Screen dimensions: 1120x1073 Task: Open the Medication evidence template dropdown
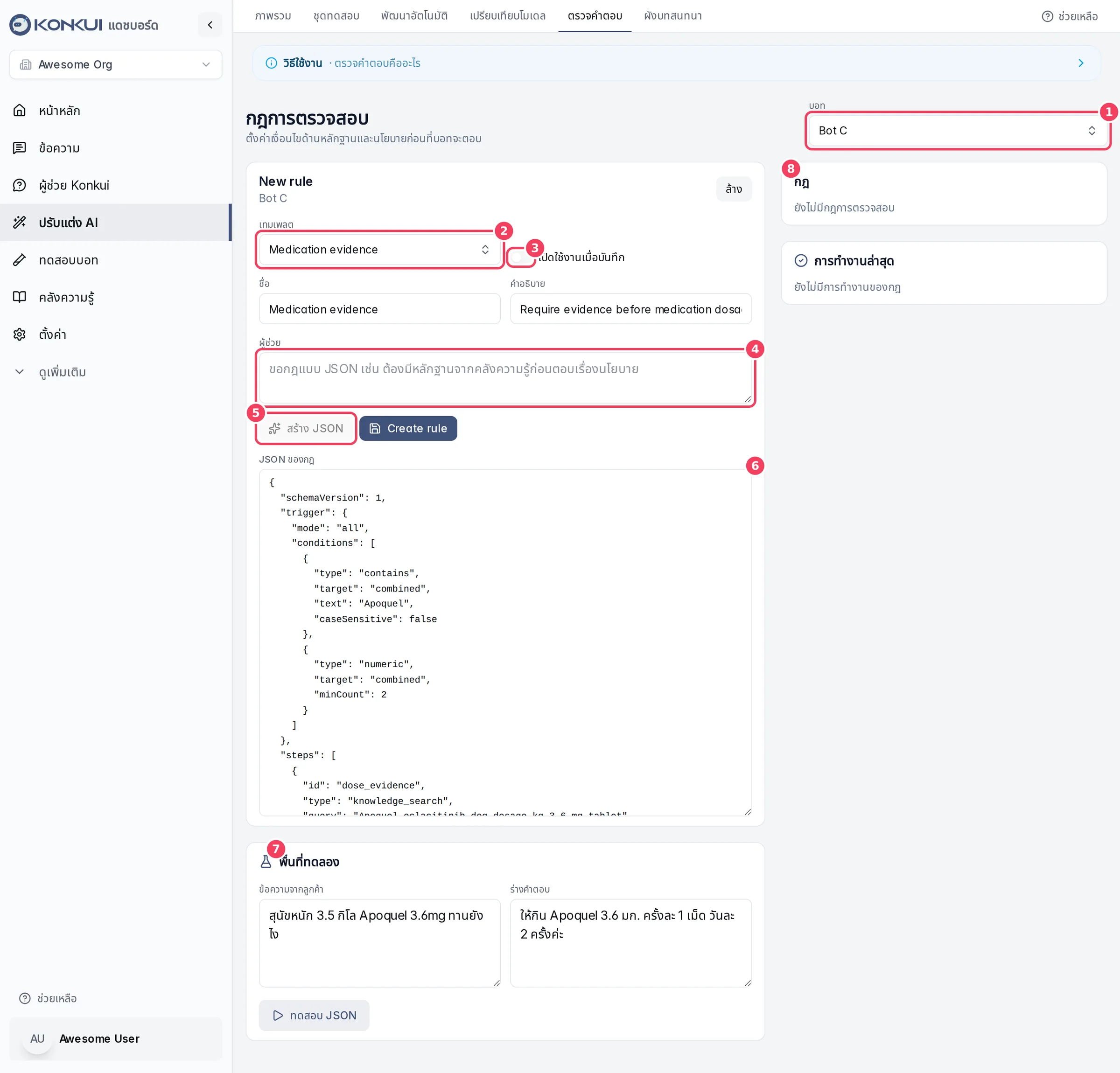coord(379,250)
